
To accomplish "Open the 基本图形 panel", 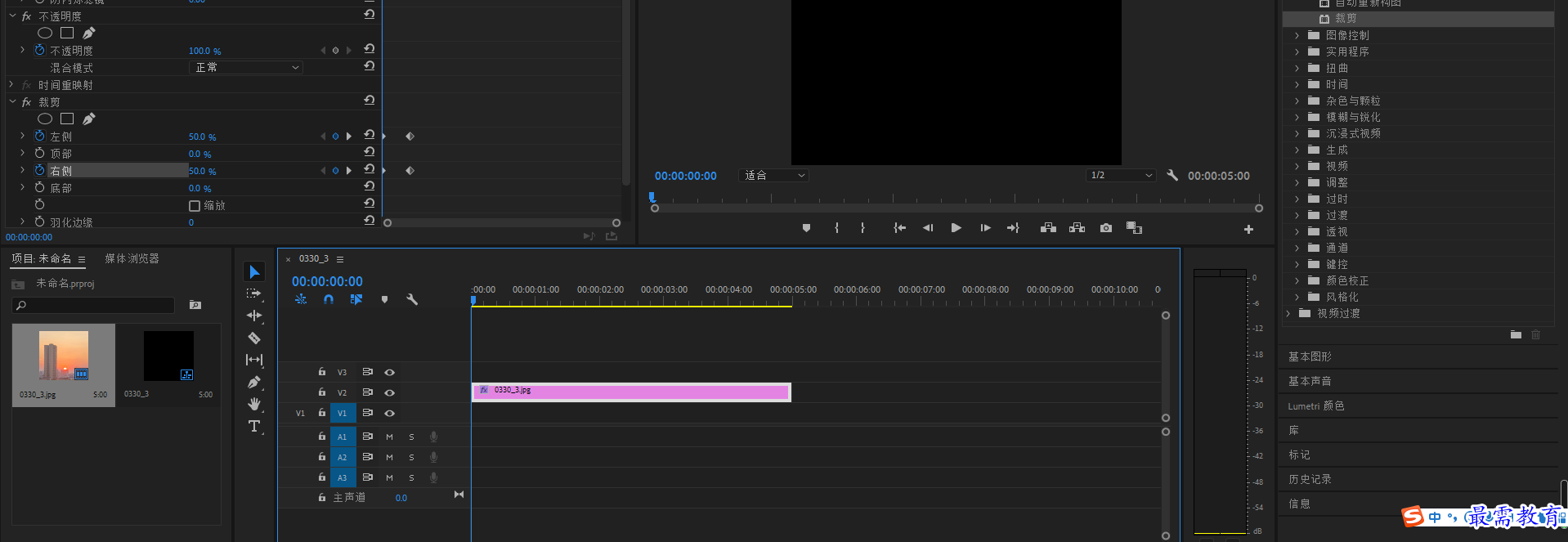I will tap(1310, 356).
